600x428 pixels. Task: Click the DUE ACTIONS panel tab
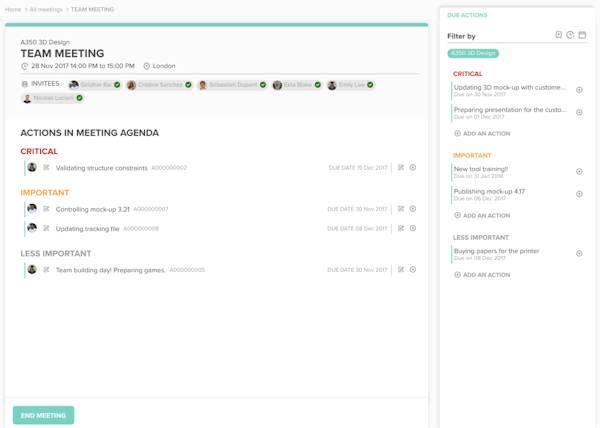coord(467,15)
